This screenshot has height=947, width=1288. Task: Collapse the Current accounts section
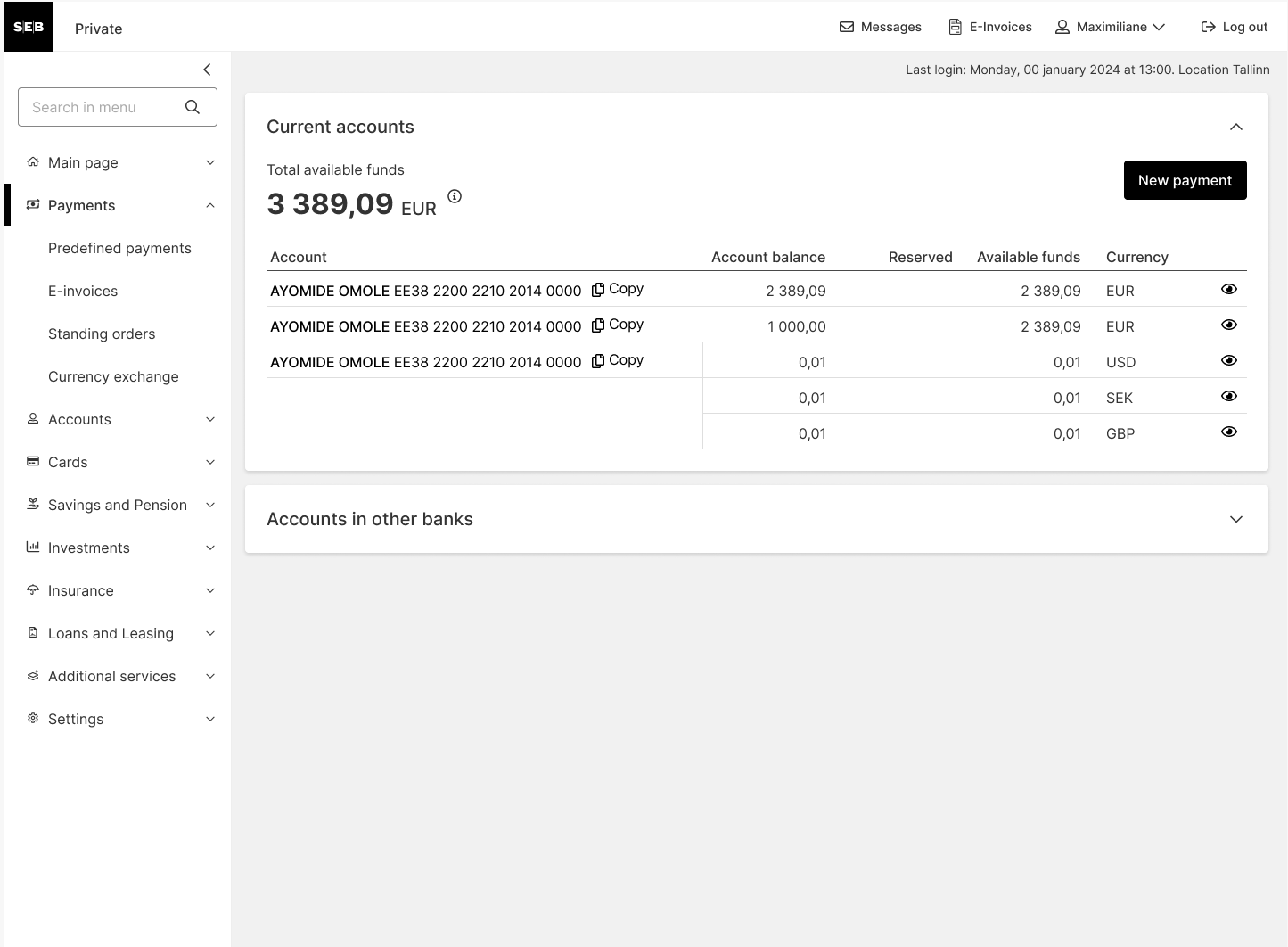1236,127
